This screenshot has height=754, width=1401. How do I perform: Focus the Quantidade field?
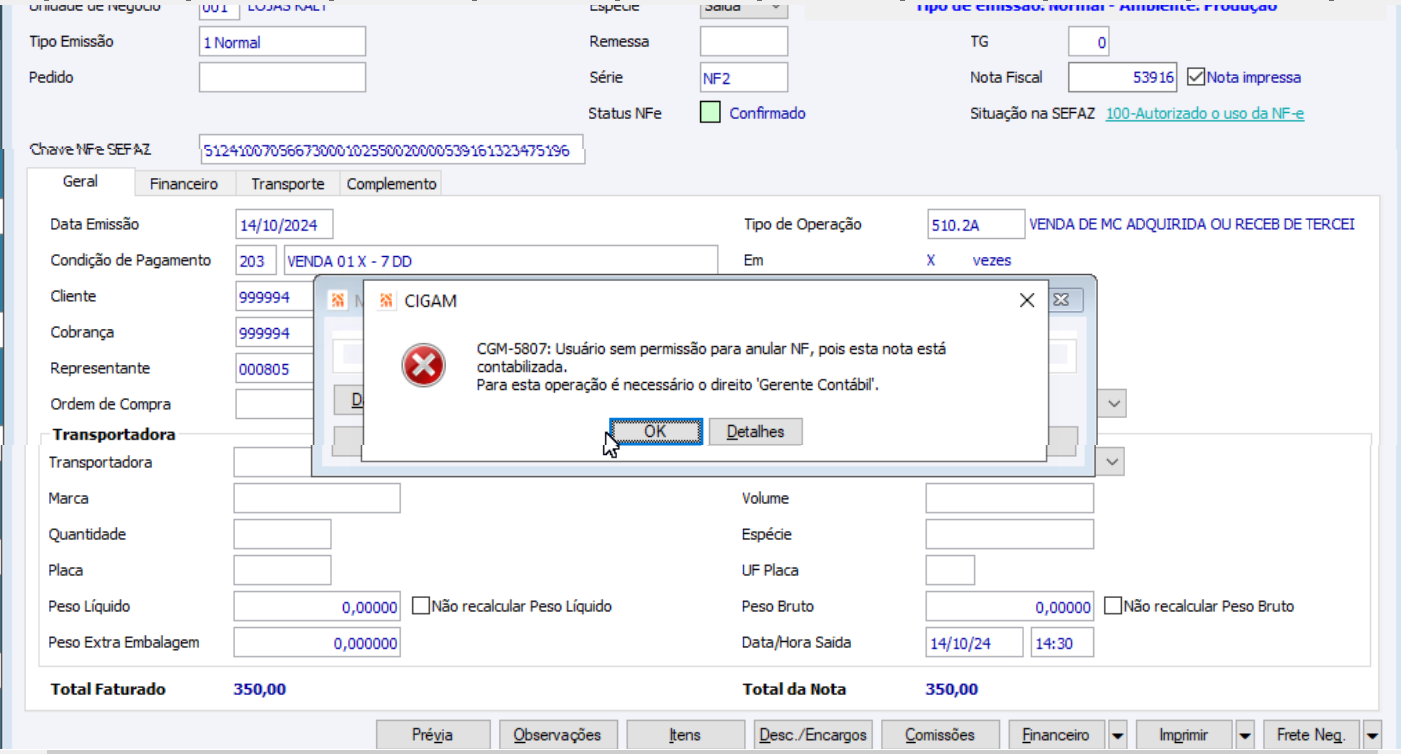(282, 534)
